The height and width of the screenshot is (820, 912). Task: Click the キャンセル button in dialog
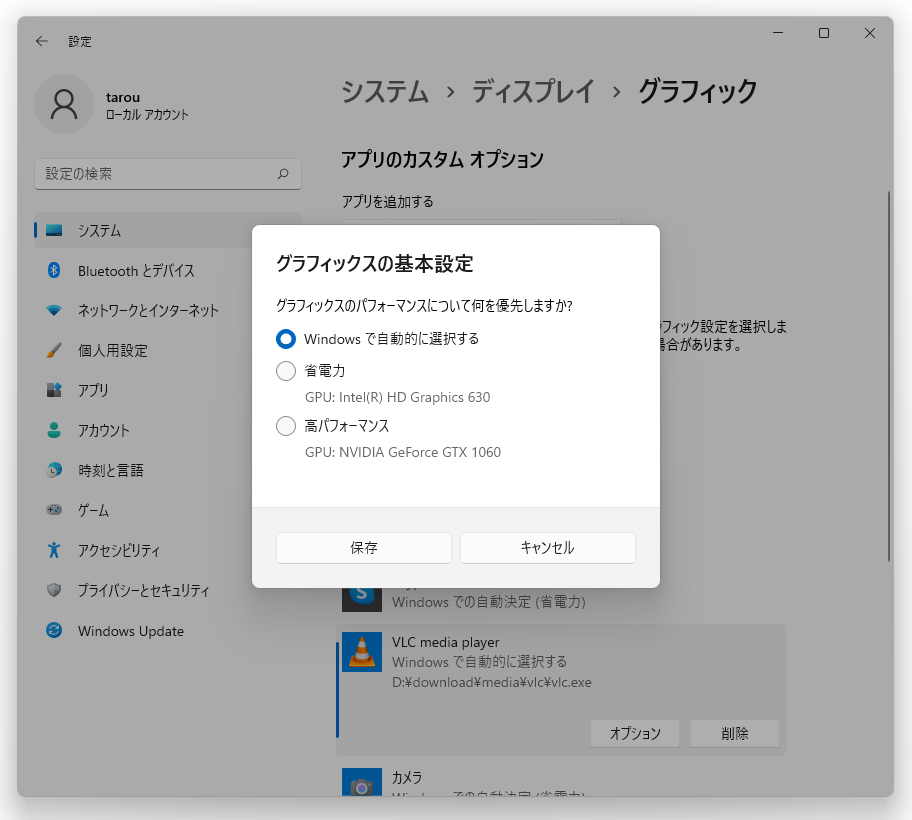click(547, 548)
